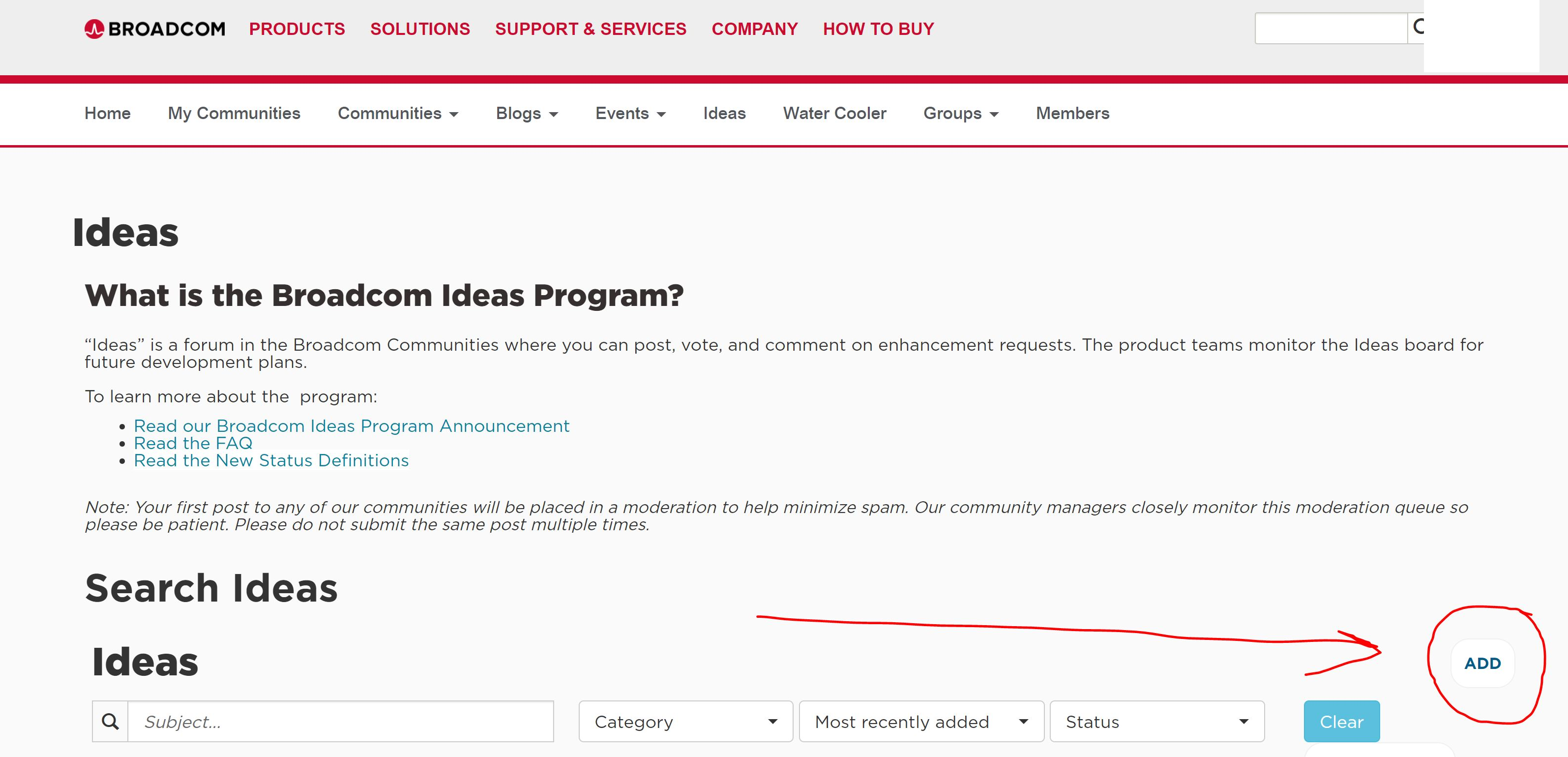Open the Category filter dropdown
Viewport: 1568px width, 757px height.
tap(685, 722)
